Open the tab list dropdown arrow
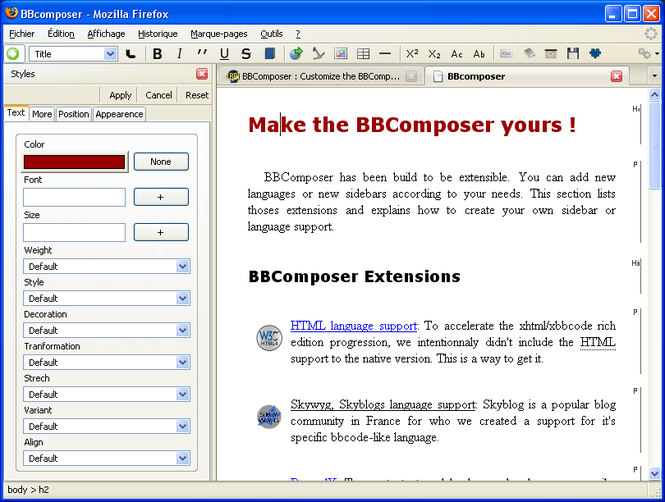Screen dimensions: 665x502 pos(654,76)
